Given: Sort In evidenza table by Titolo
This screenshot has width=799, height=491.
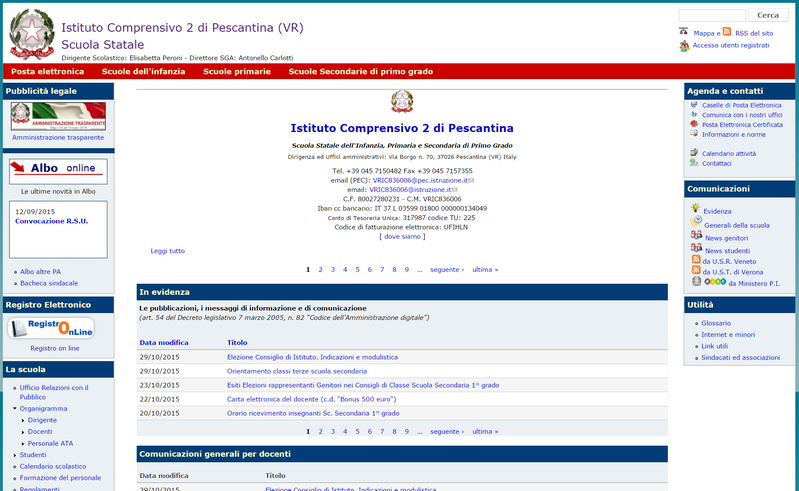Looking at the screenshot, I should [x=237, y=343].
